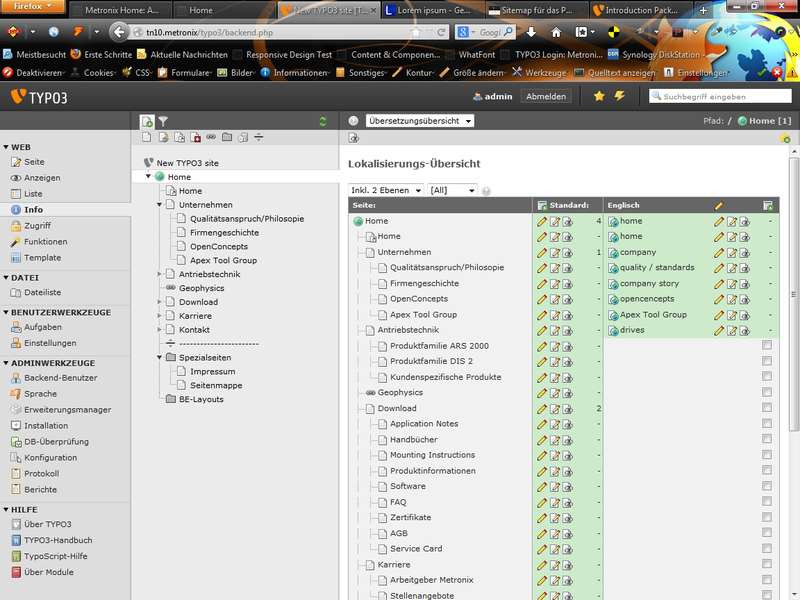Screen dimensions: 800x600
Task: Click the filter icon above the page tree
Action: click(165, 121)
